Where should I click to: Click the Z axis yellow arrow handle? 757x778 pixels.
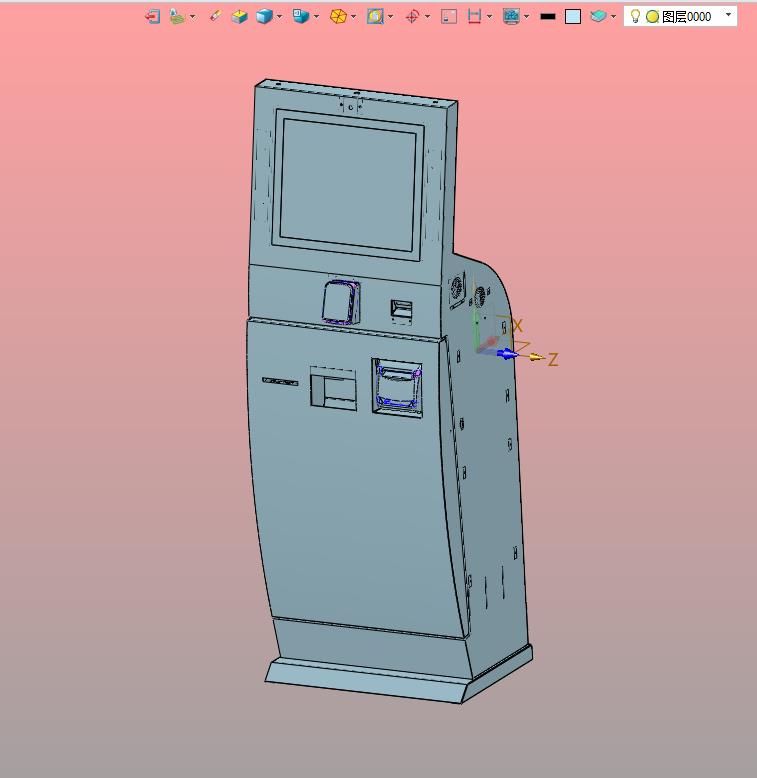click(536, 357)
